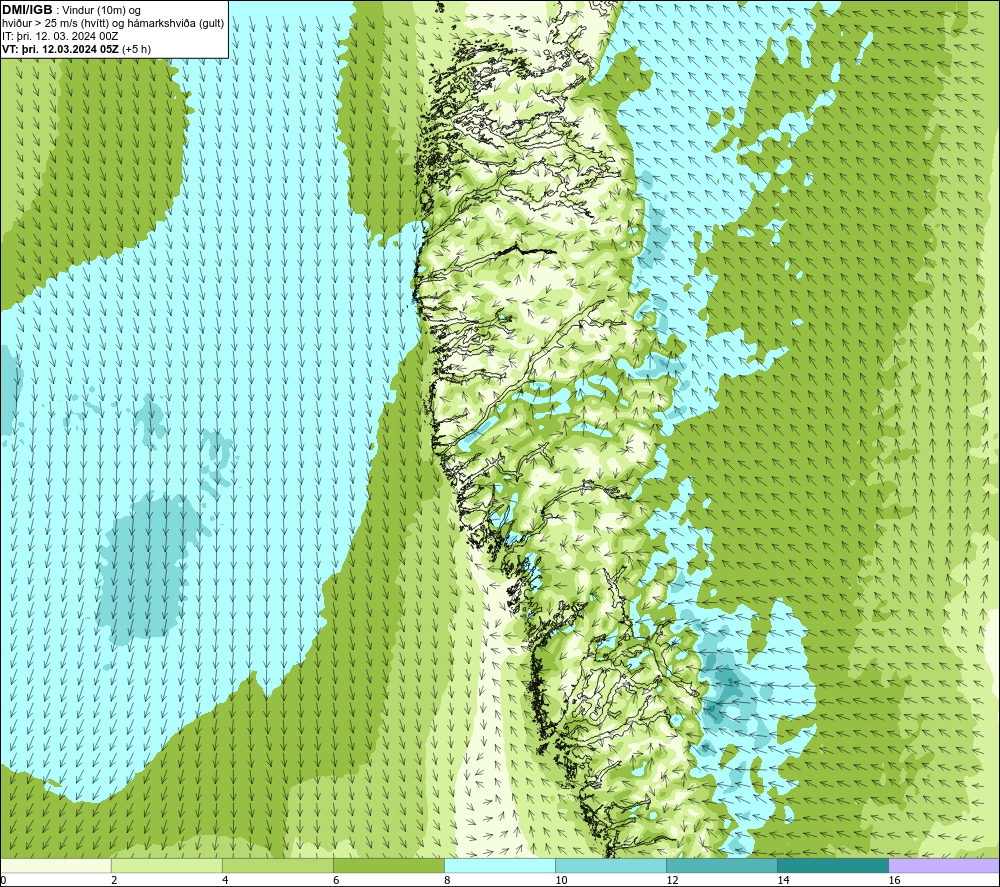Click the 6–8 m/s olive green legend swatch
The width and height of the screenshot is (1000, 887).
coord(389,865)
